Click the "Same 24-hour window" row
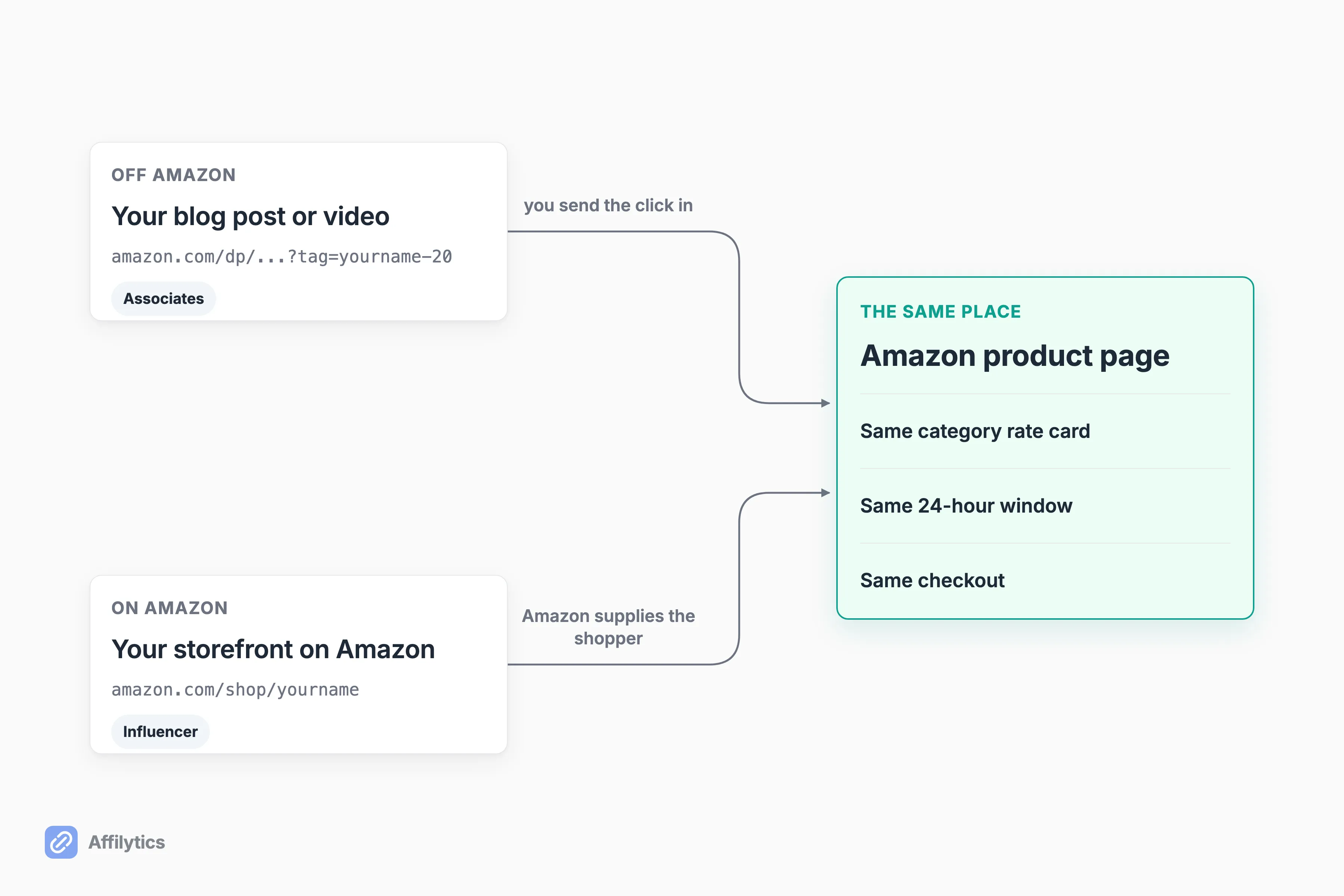 [1045, 506]
